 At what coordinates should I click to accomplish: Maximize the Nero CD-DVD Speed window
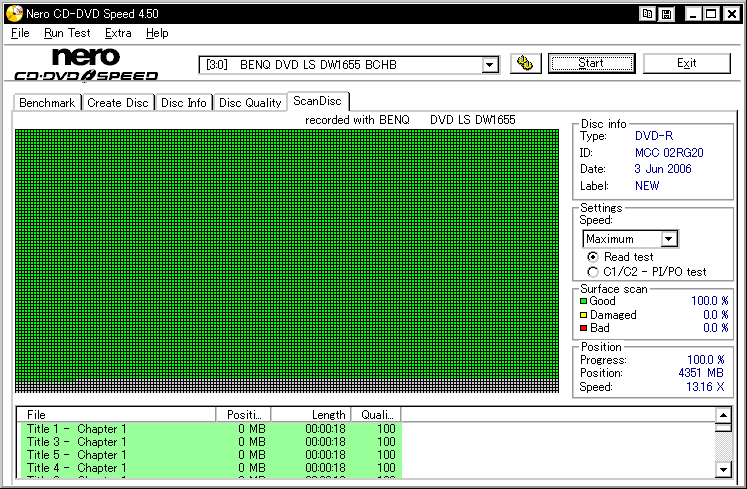(711, 14)
